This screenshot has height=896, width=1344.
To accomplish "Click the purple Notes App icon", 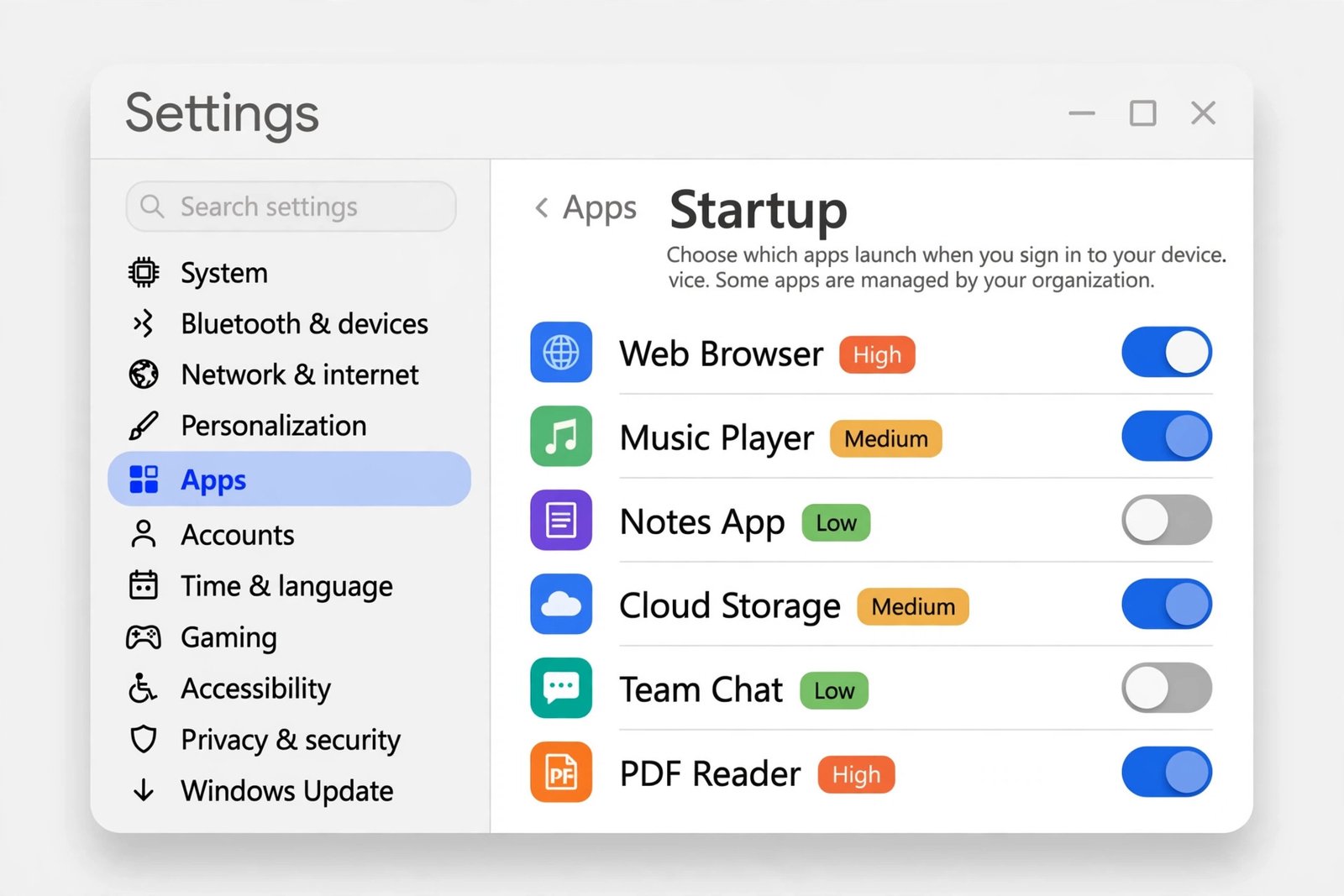I will coord(561,520).
